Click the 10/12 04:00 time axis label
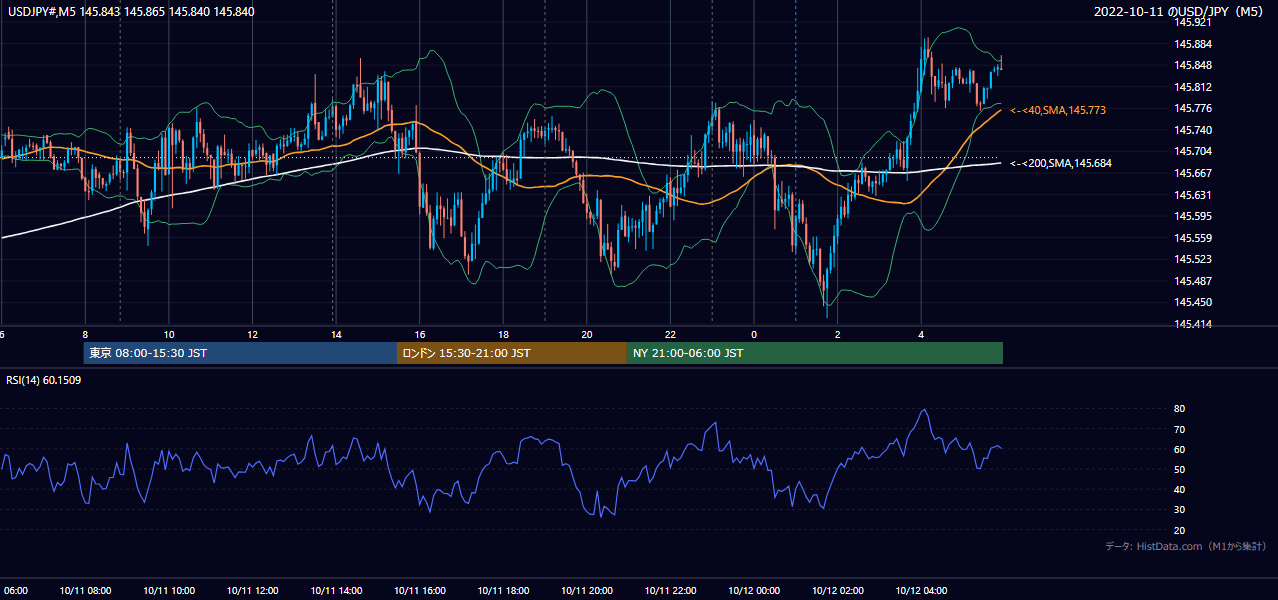The height and width of the screenshot is (600, 1278). [x=921, y=591]
